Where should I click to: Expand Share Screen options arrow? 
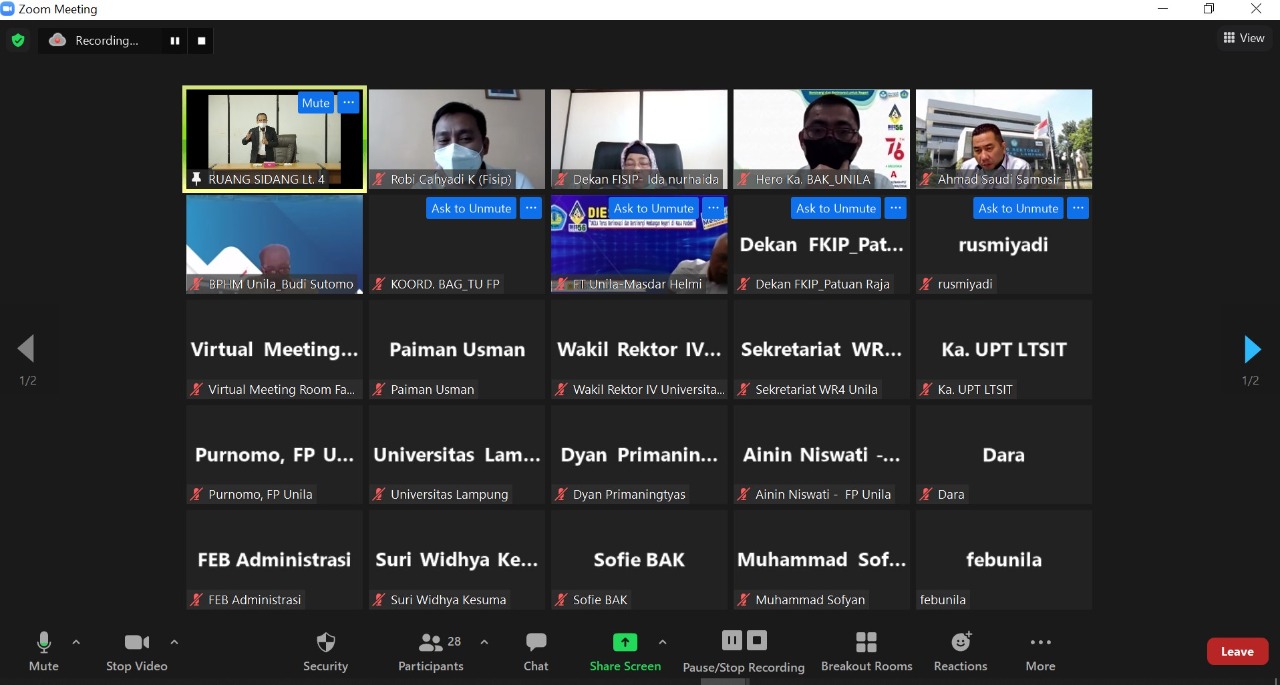(x=662, y=642)
